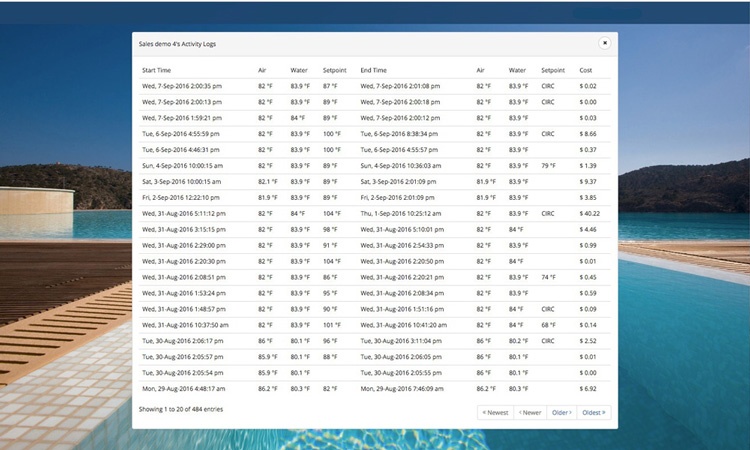
Task: Click the 79 °F end setpoint cell
Action: (549, 165)
